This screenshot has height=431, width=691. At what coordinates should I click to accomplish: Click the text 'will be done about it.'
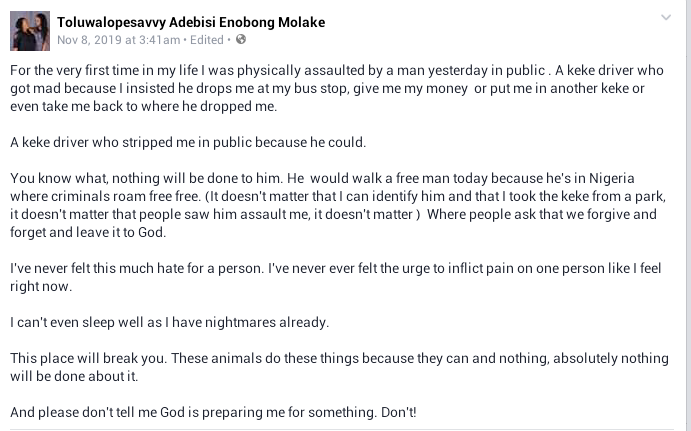[x=74, y=376]
